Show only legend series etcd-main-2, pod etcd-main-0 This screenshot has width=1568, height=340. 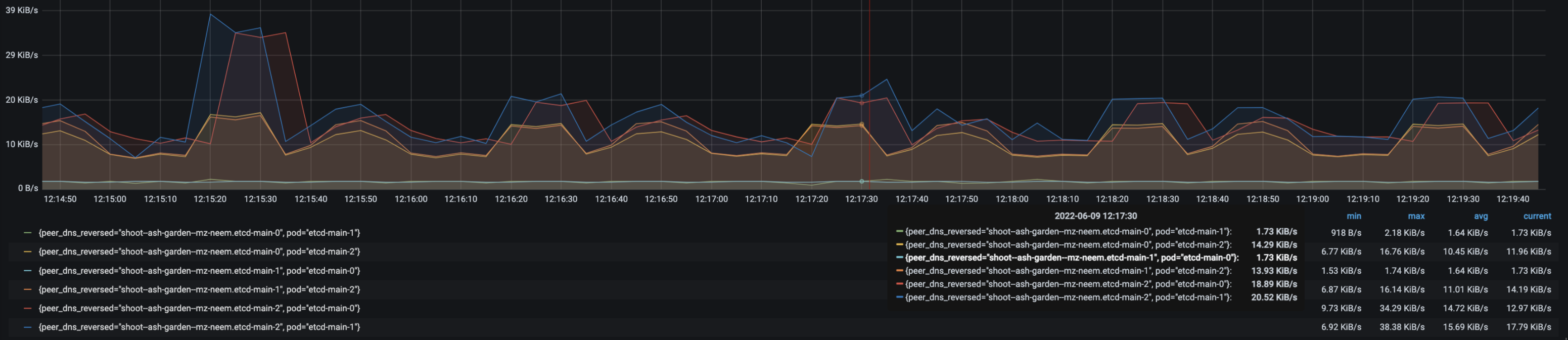[x=199, y=308]
